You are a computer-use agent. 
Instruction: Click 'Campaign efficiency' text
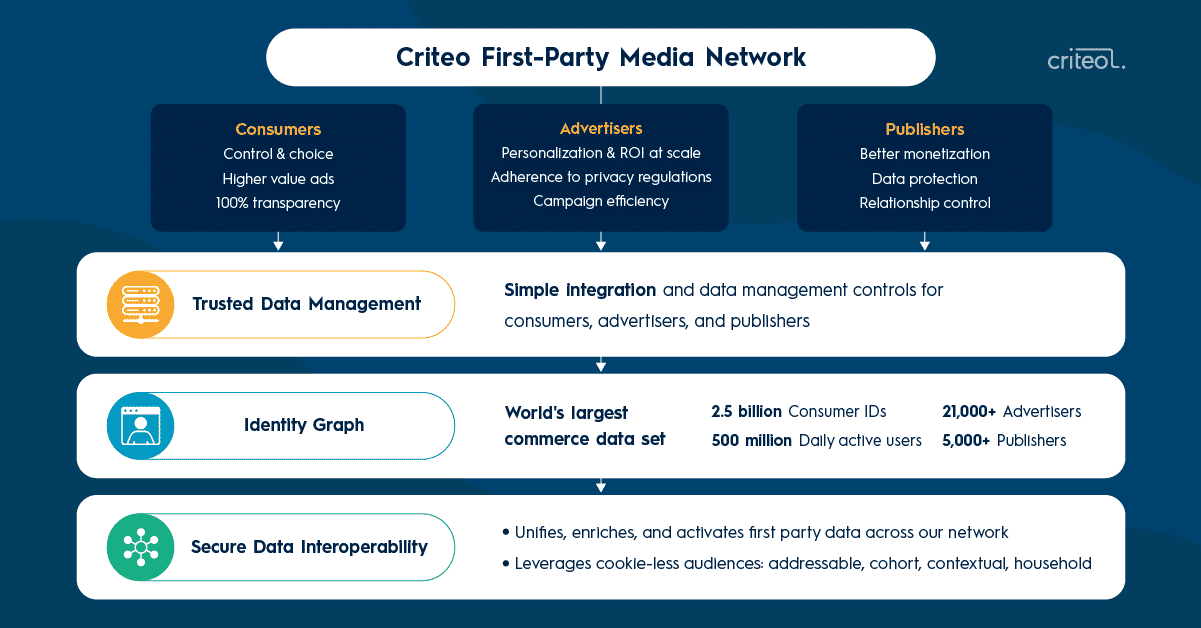click(601, 201)
